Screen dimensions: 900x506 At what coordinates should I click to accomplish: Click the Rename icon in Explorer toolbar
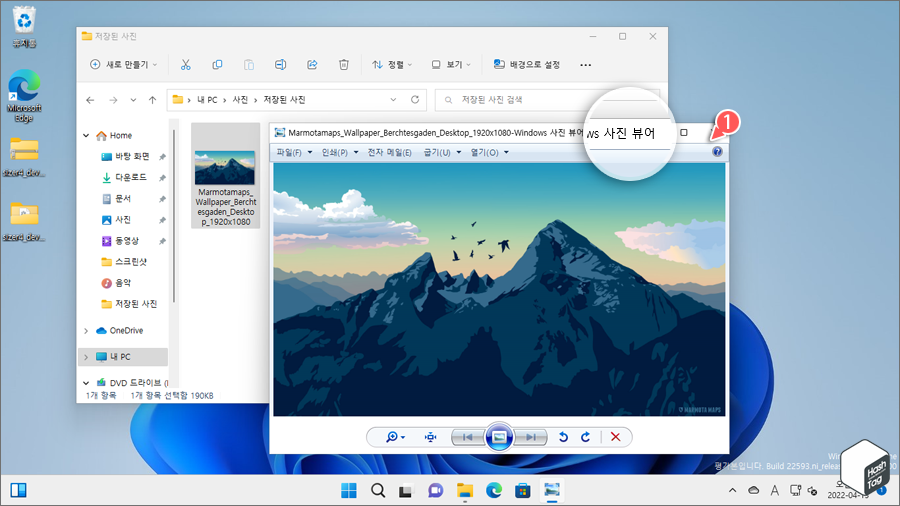280,65
